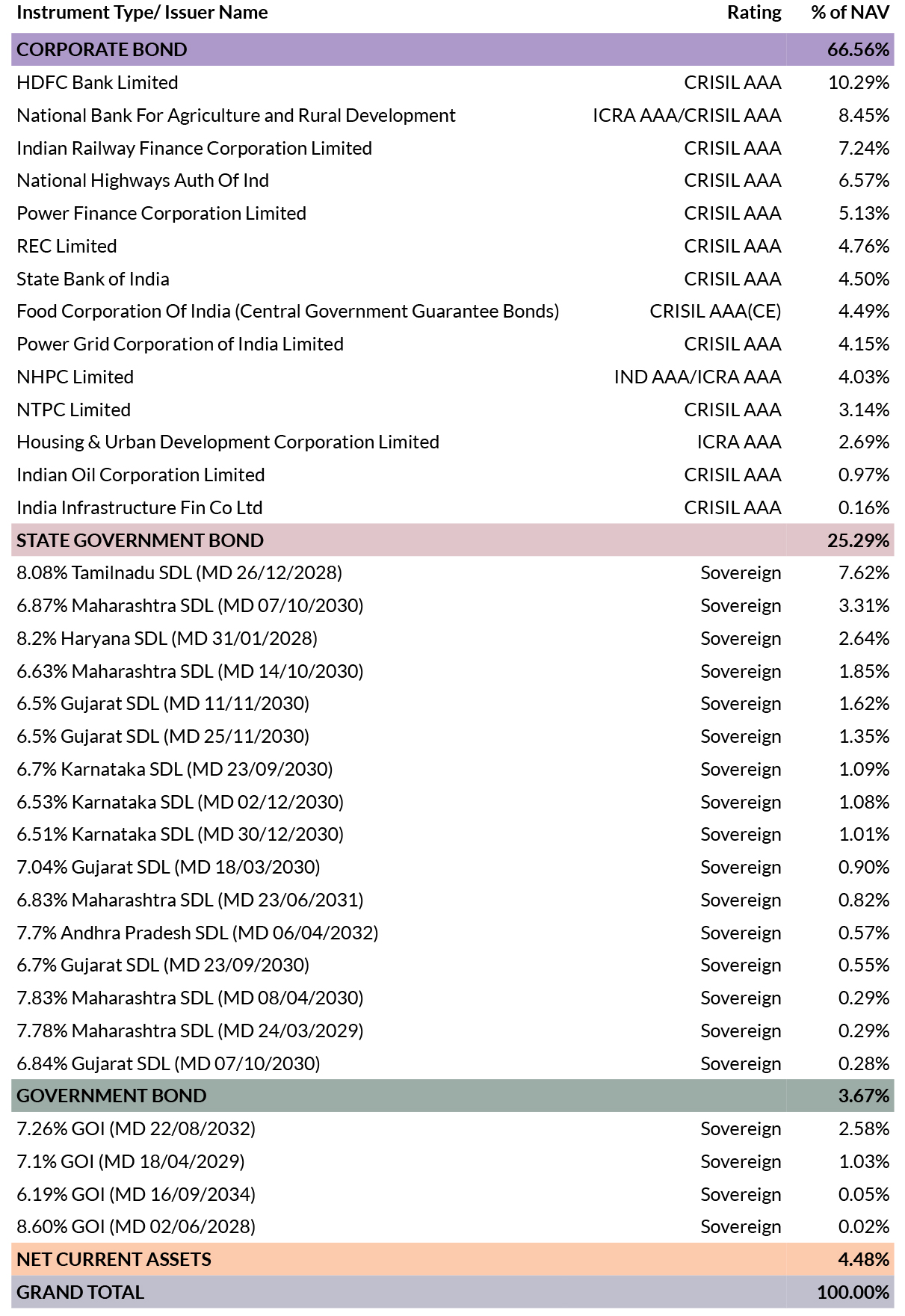Select National Bank For Agriculture and Rural Development
This screenshot has width=905, height=1316.
point(235,115)
